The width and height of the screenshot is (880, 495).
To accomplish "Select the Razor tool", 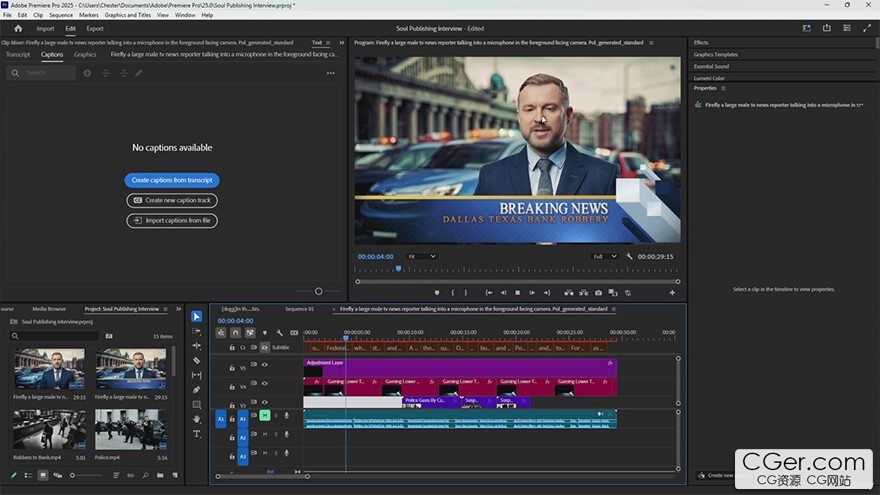I will (x=196, y=360).
